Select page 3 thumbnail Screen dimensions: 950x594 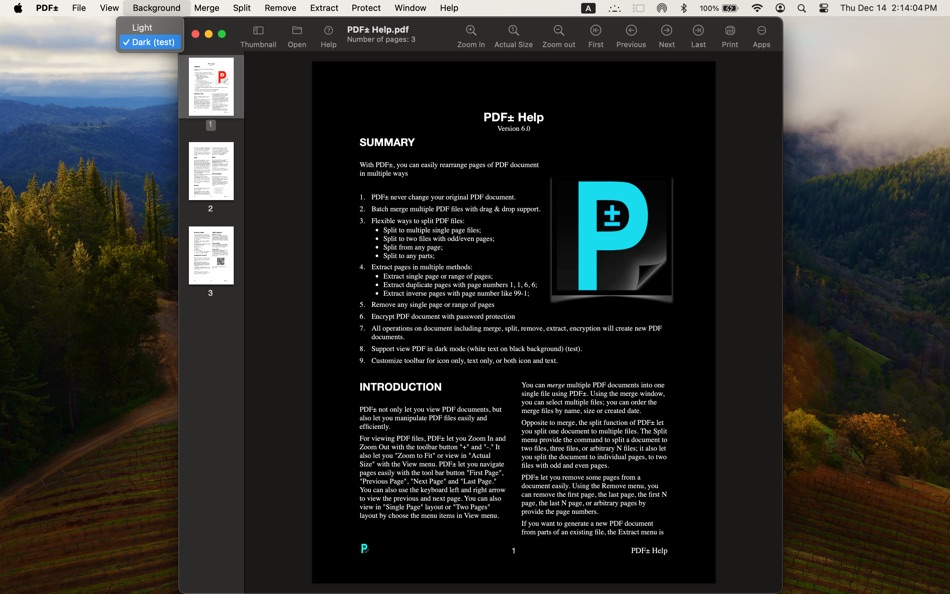211,255
